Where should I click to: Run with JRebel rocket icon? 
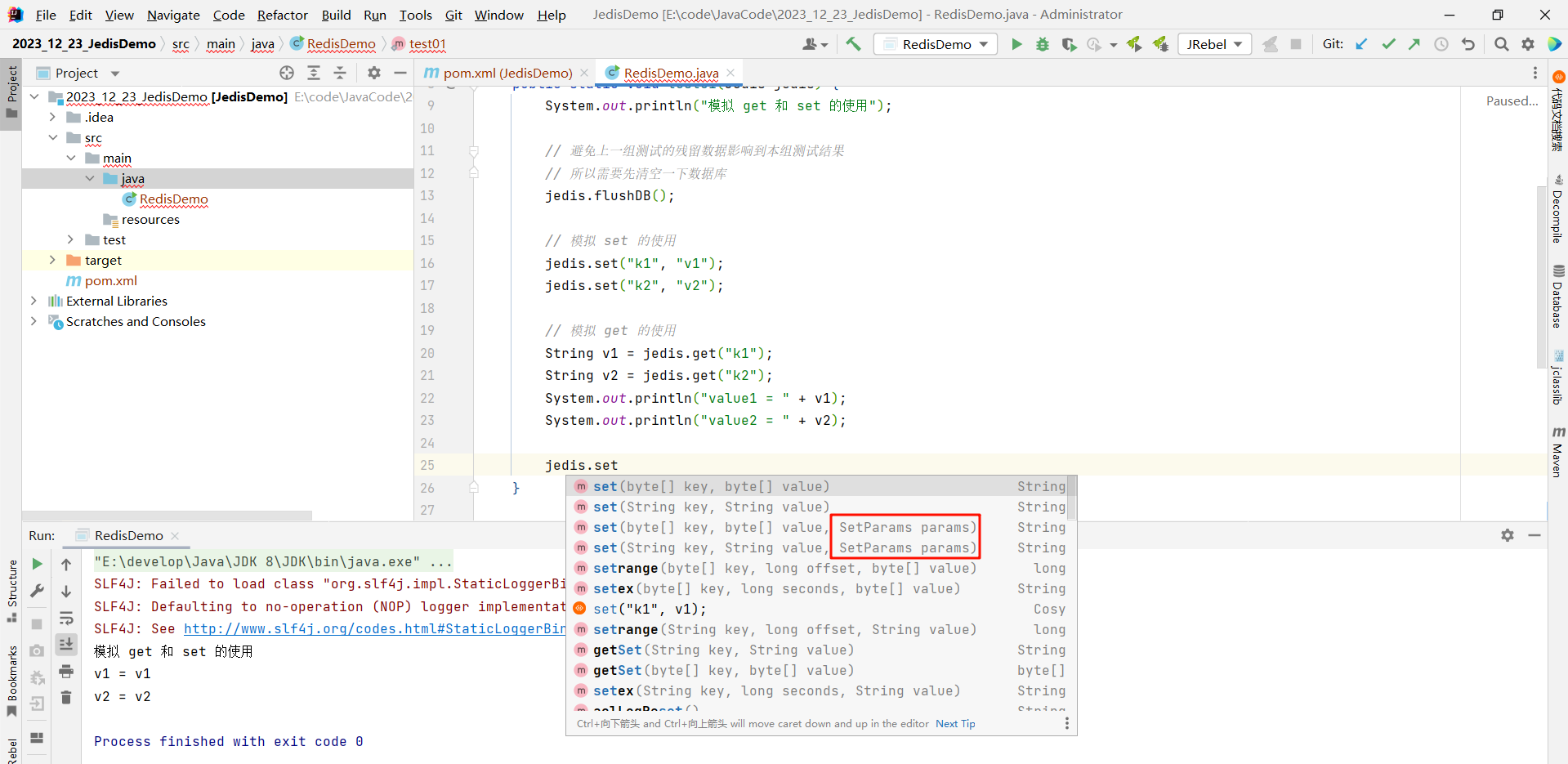pyautogui.click(x=1134, y=44)
